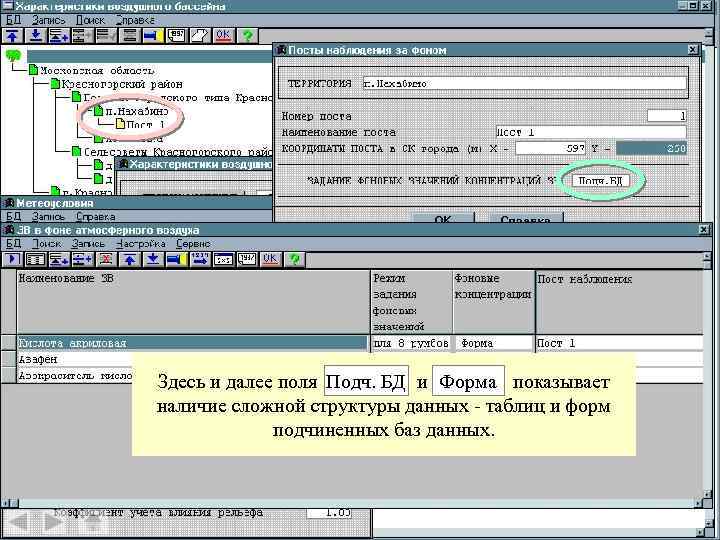Image resolution: width=720 pixels, height=540 pixels.
Task: Open Сервис menu in ЗВ window
Action: [193, 244]
